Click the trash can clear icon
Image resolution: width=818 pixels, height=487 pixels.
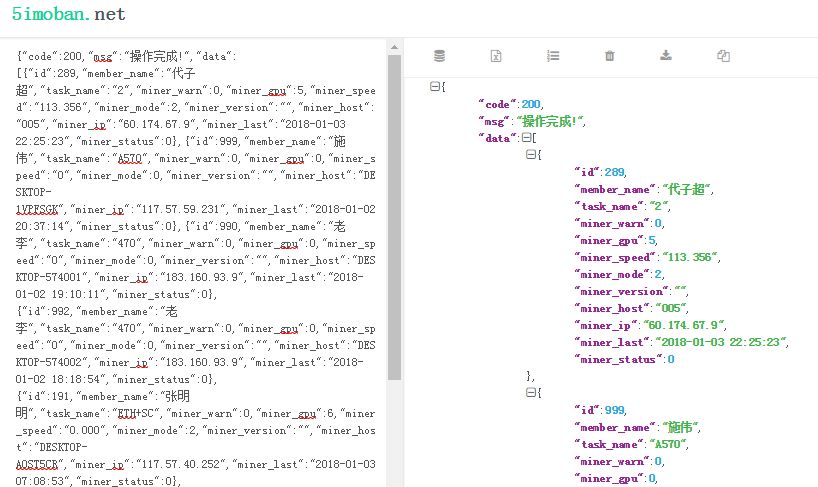click(609, 56)
